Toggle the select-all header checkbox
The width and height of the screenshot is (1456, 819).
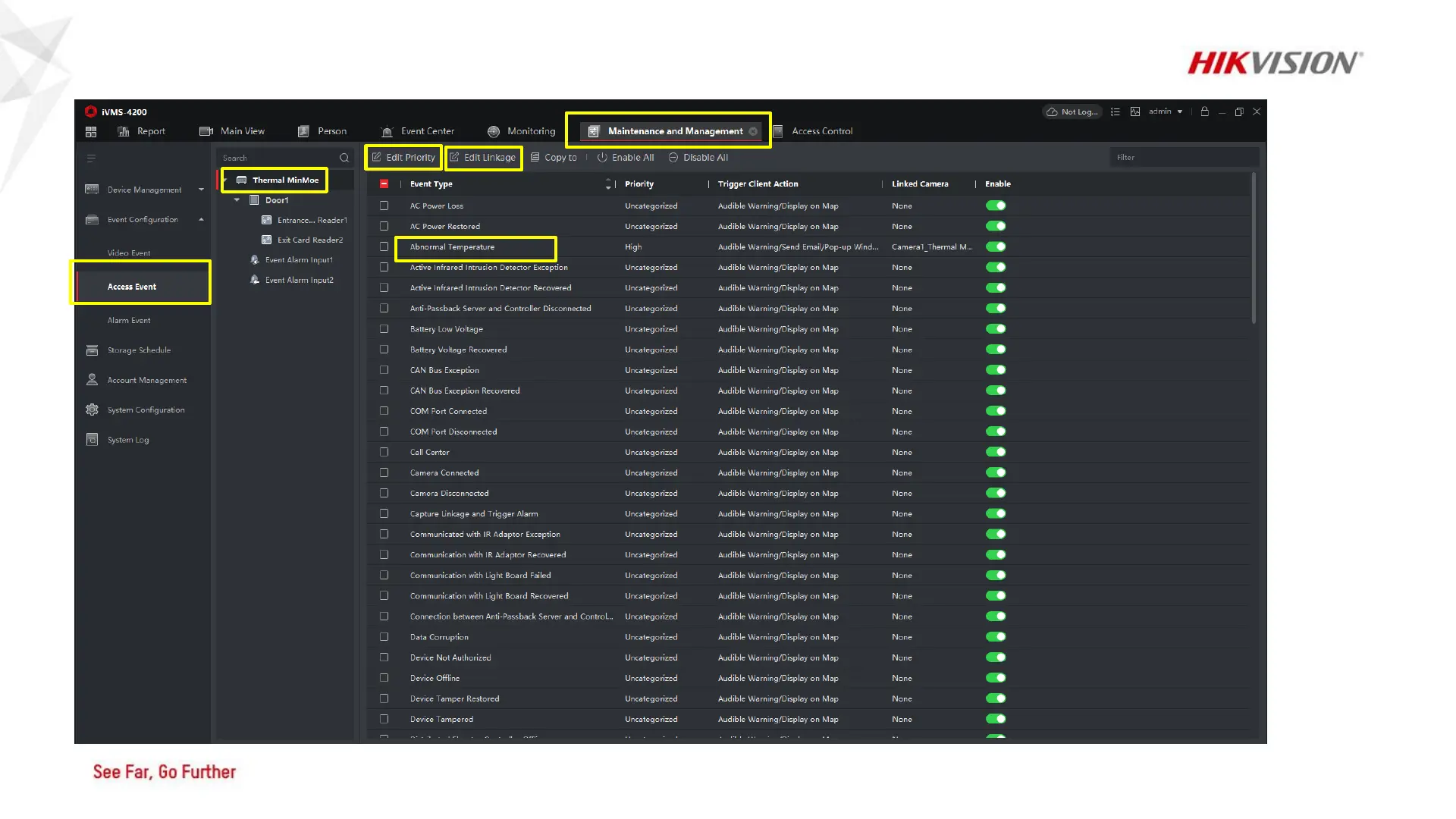384,184
